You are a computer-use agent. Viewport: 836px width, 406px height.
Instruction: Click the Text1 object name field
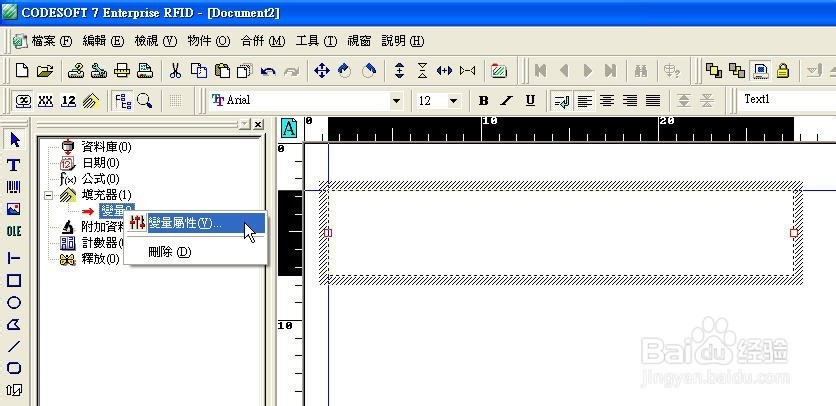[786, 100]
